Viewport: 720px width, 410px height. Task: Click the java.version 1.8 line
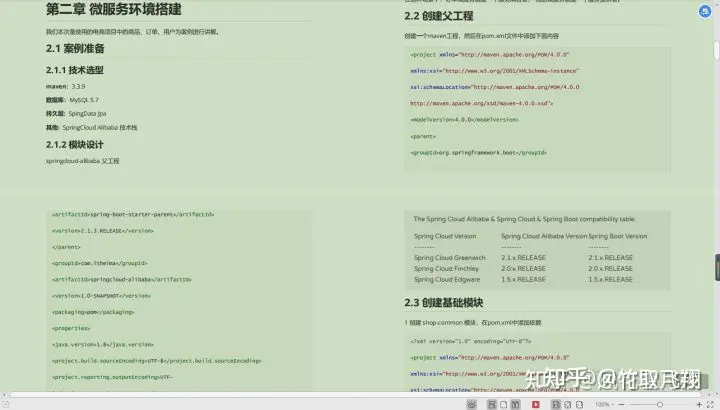(102, 344)
